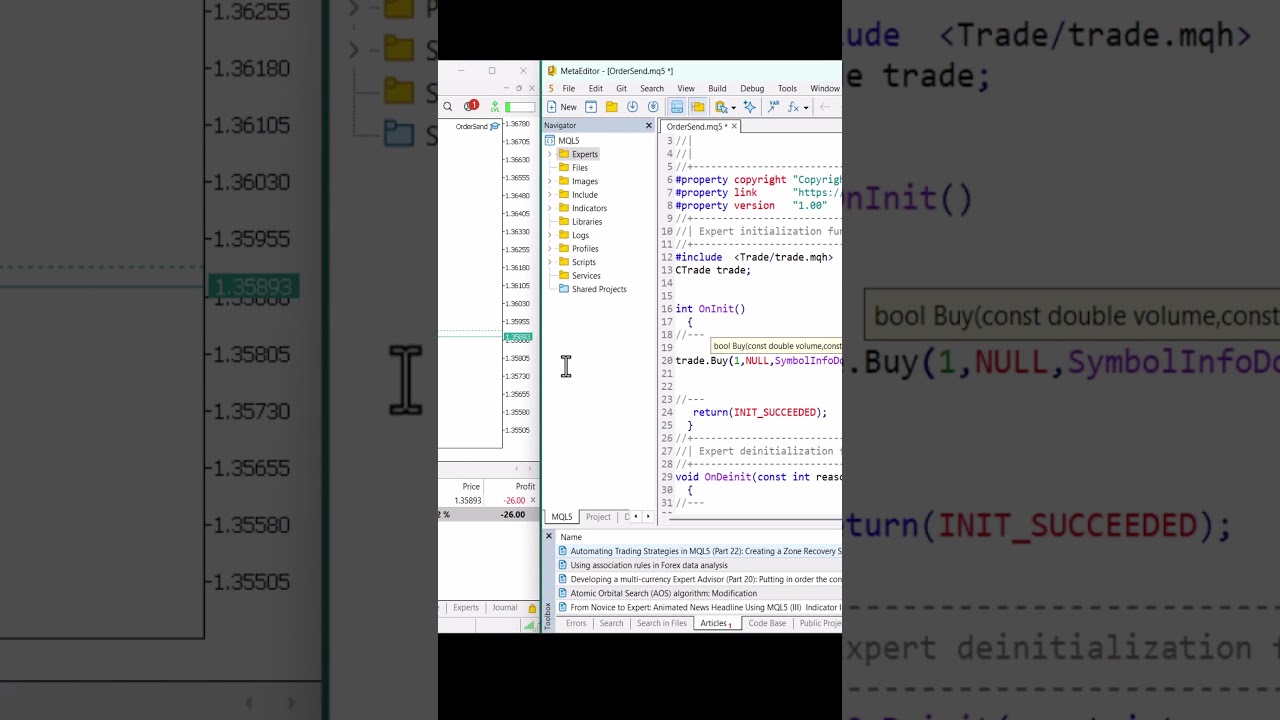The height and width of the screenshot is (720, 1280).
Task: Click the AI sparkle star toolbar icon
Action: tap(750, 107)
